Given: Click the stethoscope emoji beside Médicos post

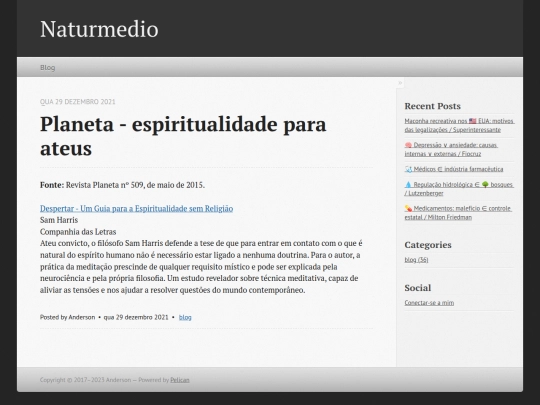Looking at the screenshot, I should click(x=408, y=169).
